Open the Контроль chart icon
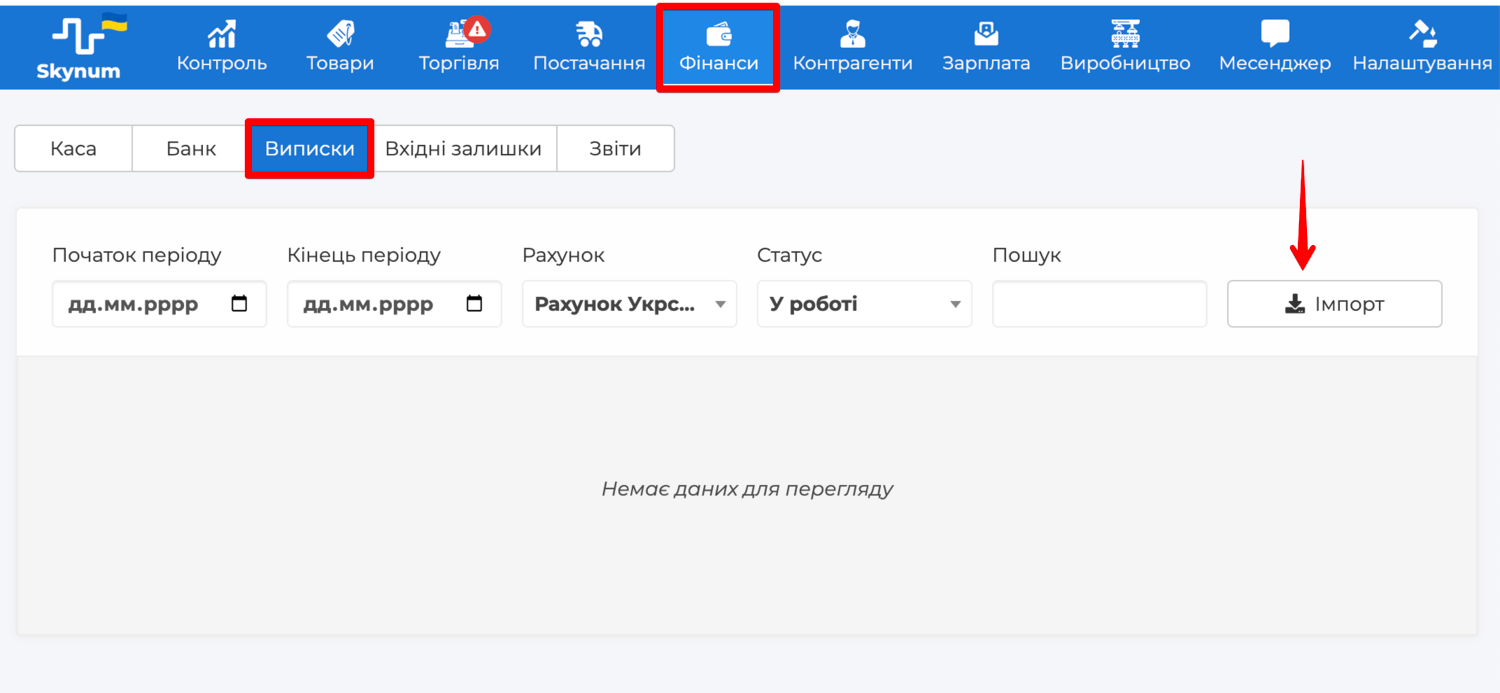Viewport: 1500px width, 693px height. point(221,34)
